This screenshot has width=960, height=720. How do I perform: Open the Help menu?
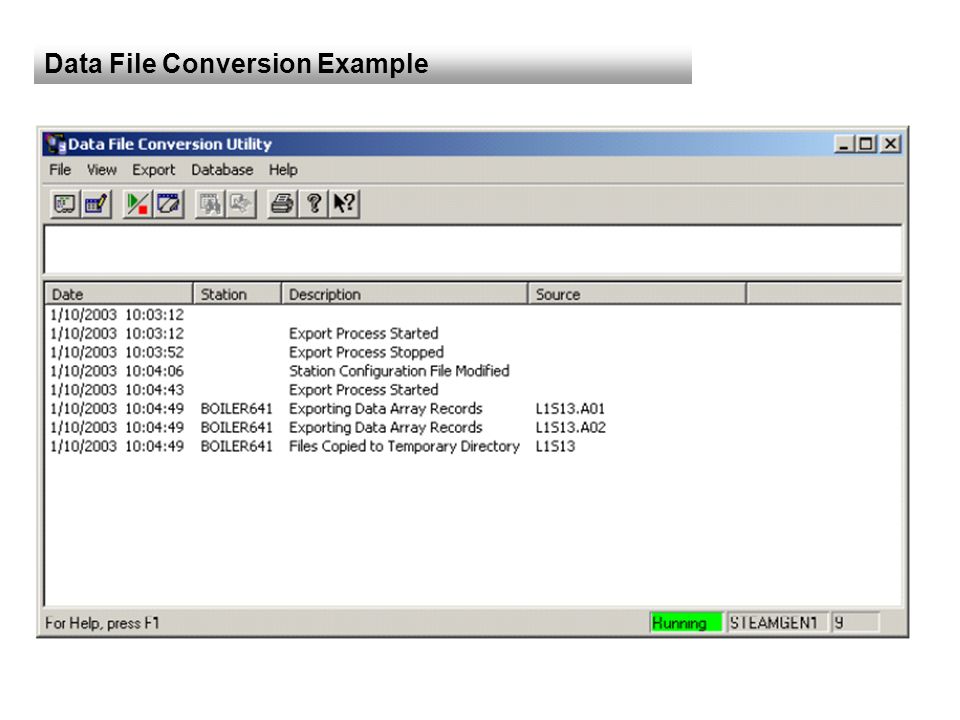[x=283, y=170]
